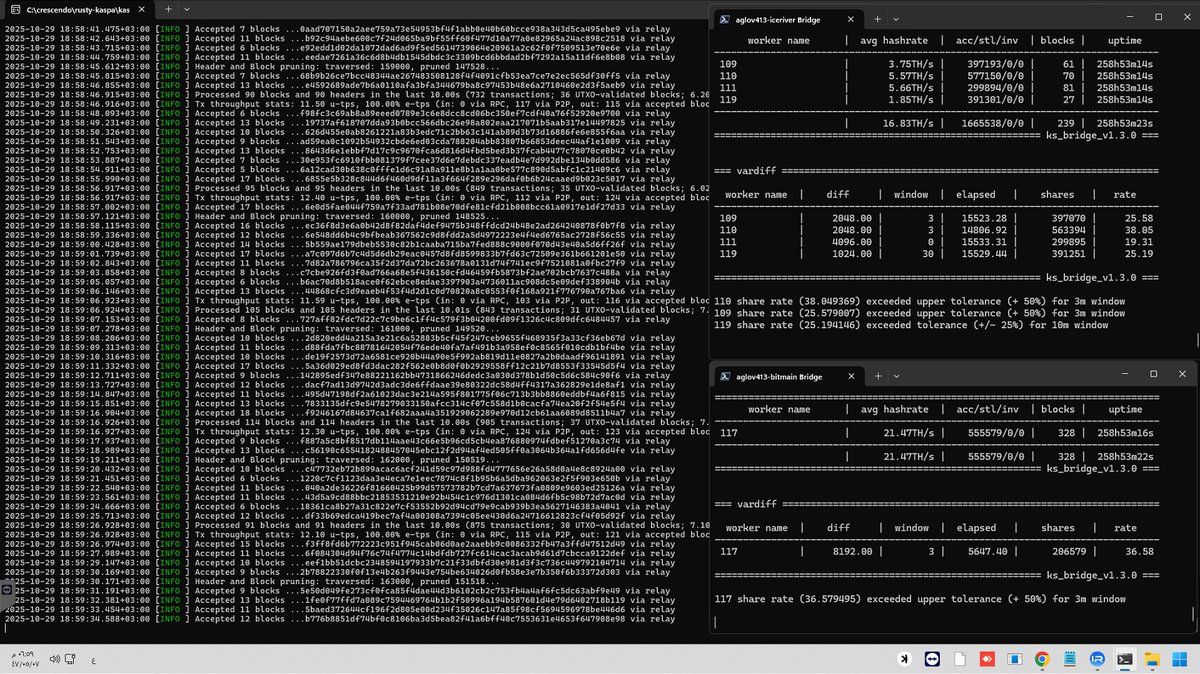Click the PowerShell icon on the aglov413-iceriver Bridge tab

click(725, 19)
